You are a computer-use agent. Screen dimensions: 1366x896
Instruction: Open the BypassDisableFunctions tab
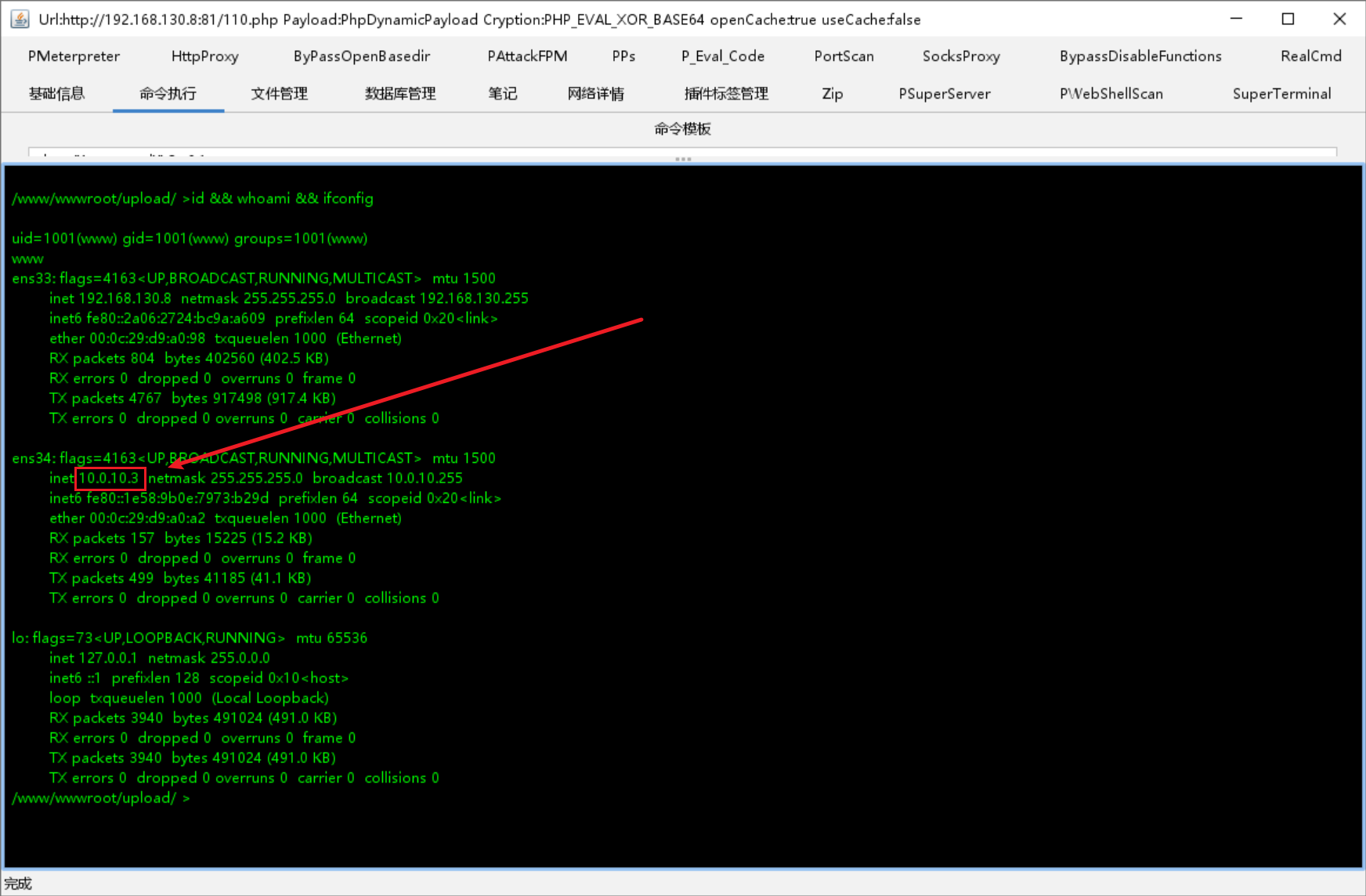point(1140,56)
